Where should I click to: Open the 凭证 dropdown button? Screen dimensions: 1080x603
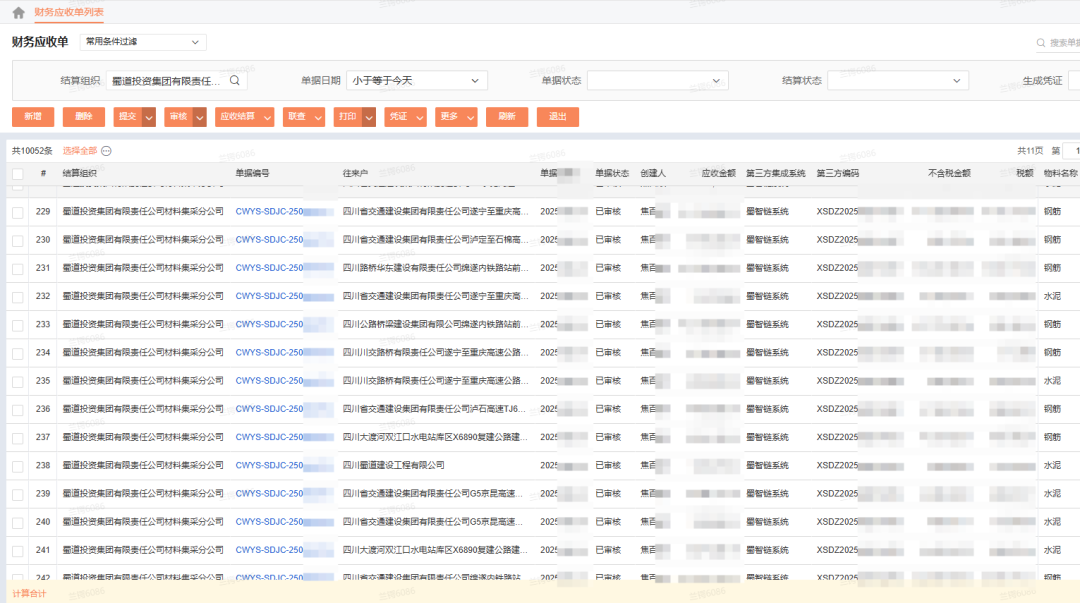405,117
